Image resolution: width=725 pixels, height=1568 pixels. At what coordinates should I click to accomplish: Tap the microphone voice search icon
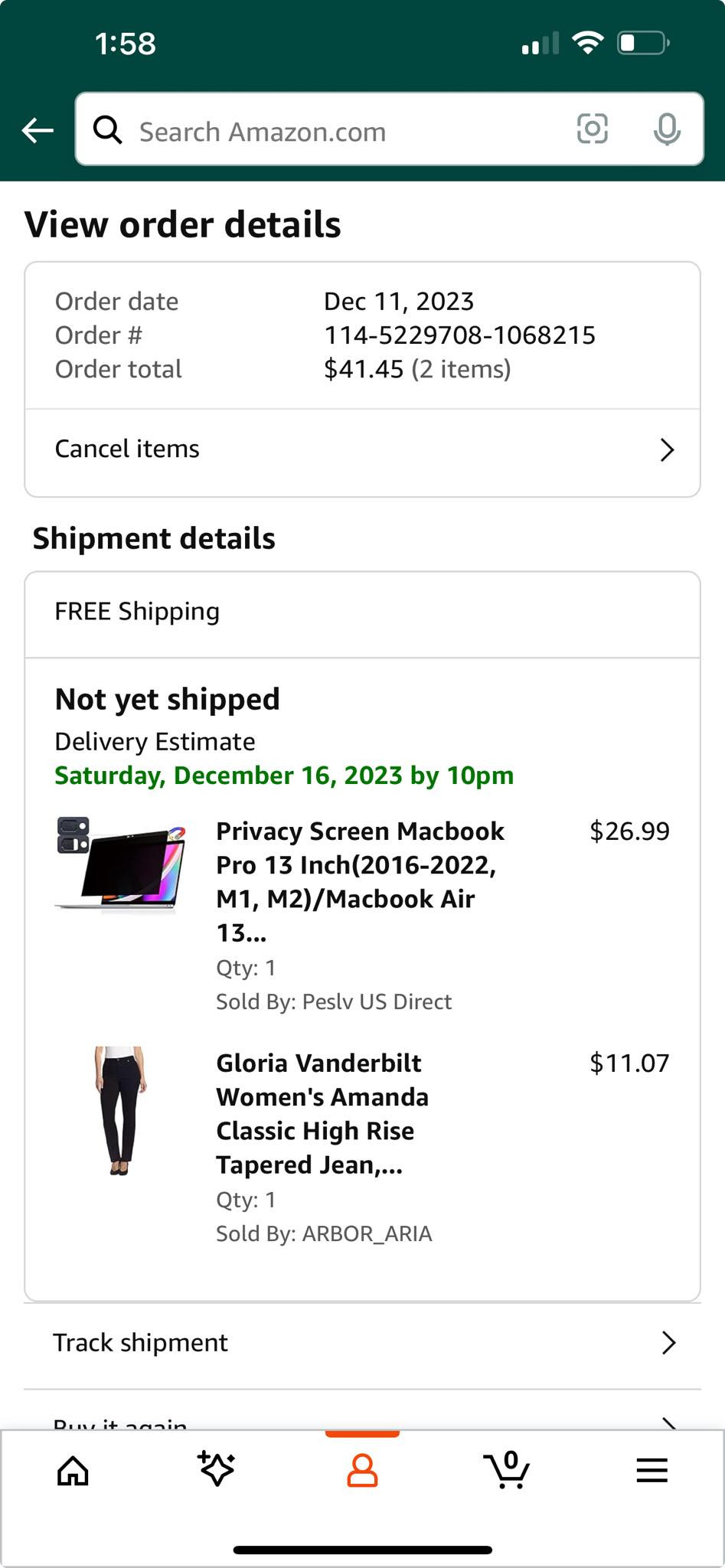coord(667,129)
